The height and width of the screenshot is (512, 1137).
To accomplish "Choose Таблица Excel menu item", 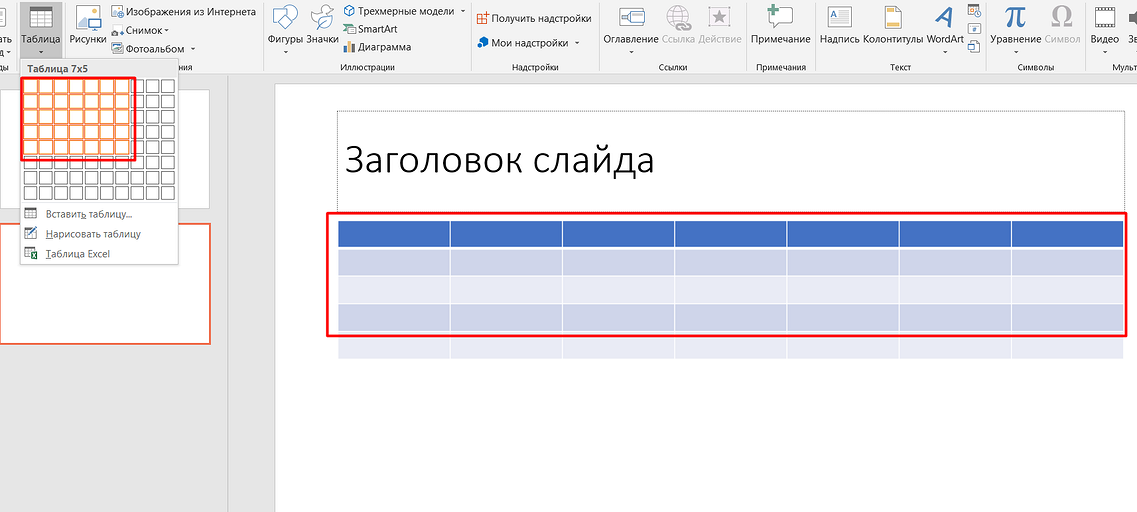I will 77,254.
